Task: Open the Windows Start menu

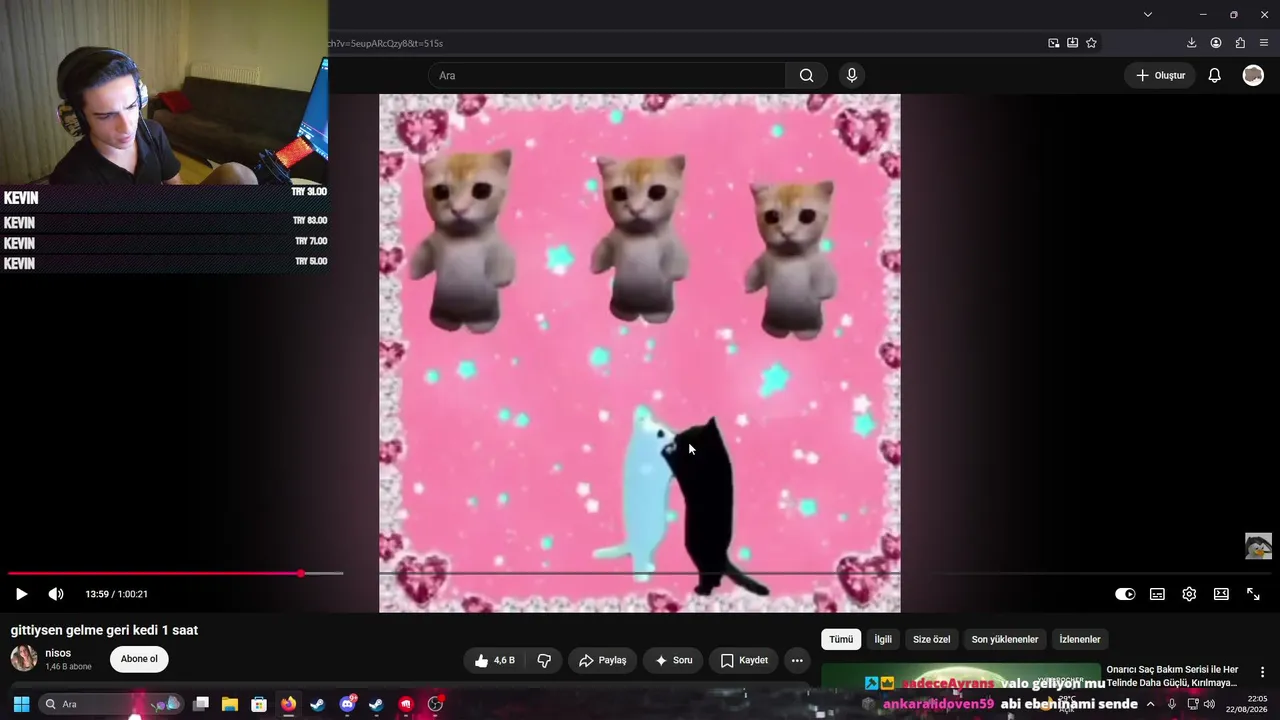Action: pos(21,704)
